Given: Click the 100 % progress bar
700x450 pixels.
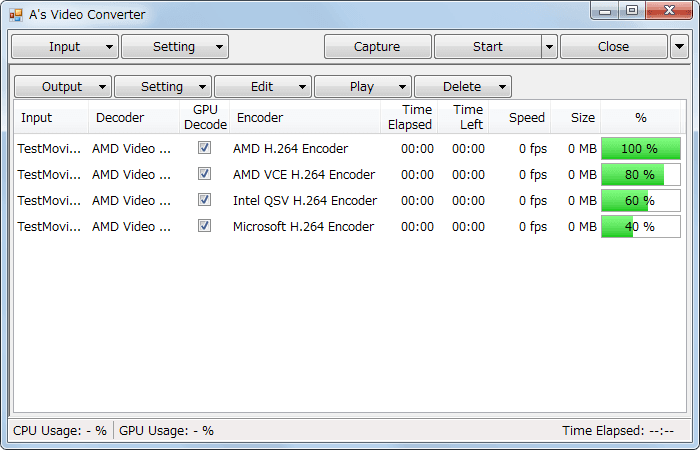Looking at the screenshot, I should click(641, 149).
